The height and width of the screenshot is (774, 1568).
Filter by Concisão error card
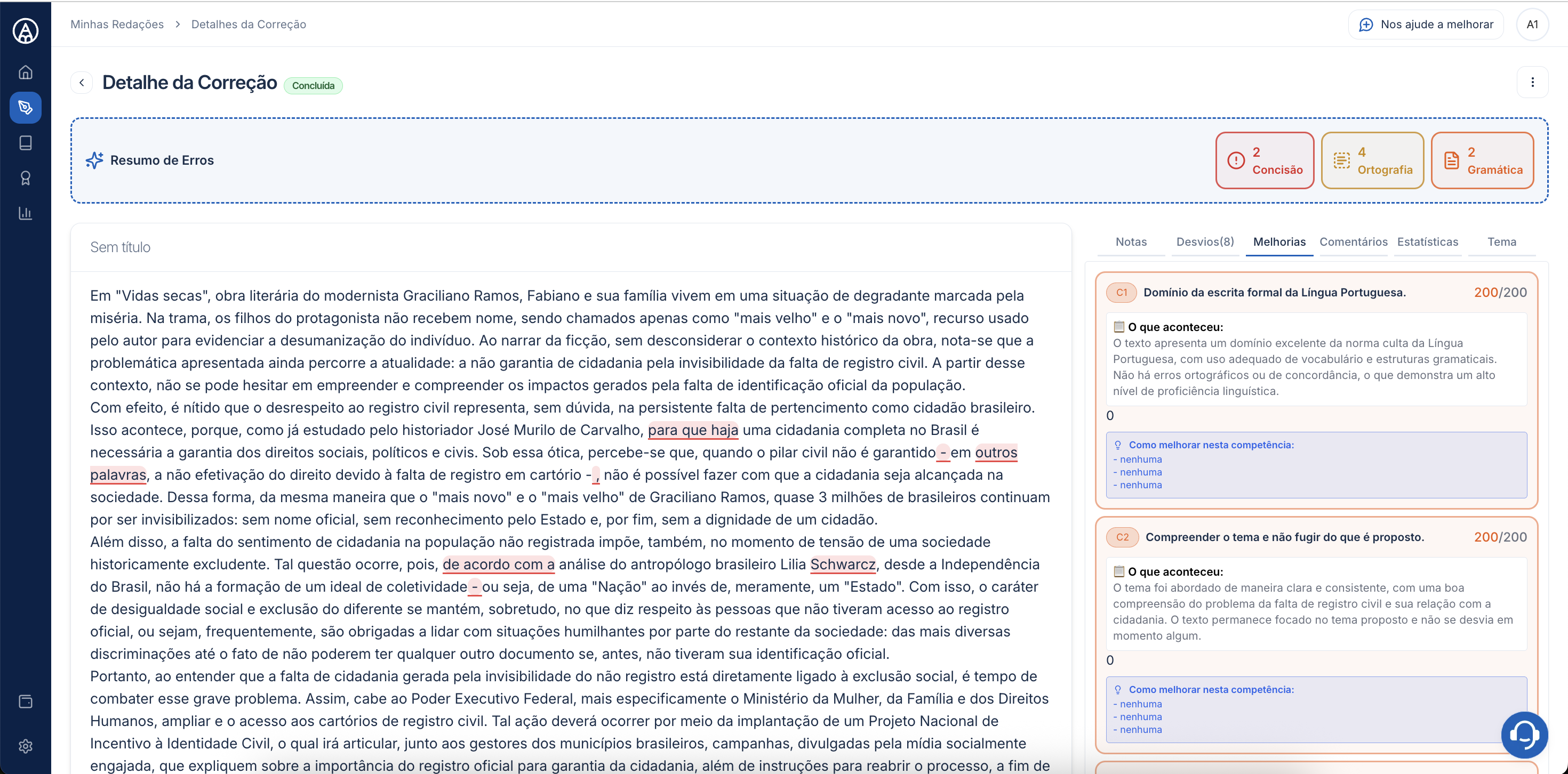1264,160
